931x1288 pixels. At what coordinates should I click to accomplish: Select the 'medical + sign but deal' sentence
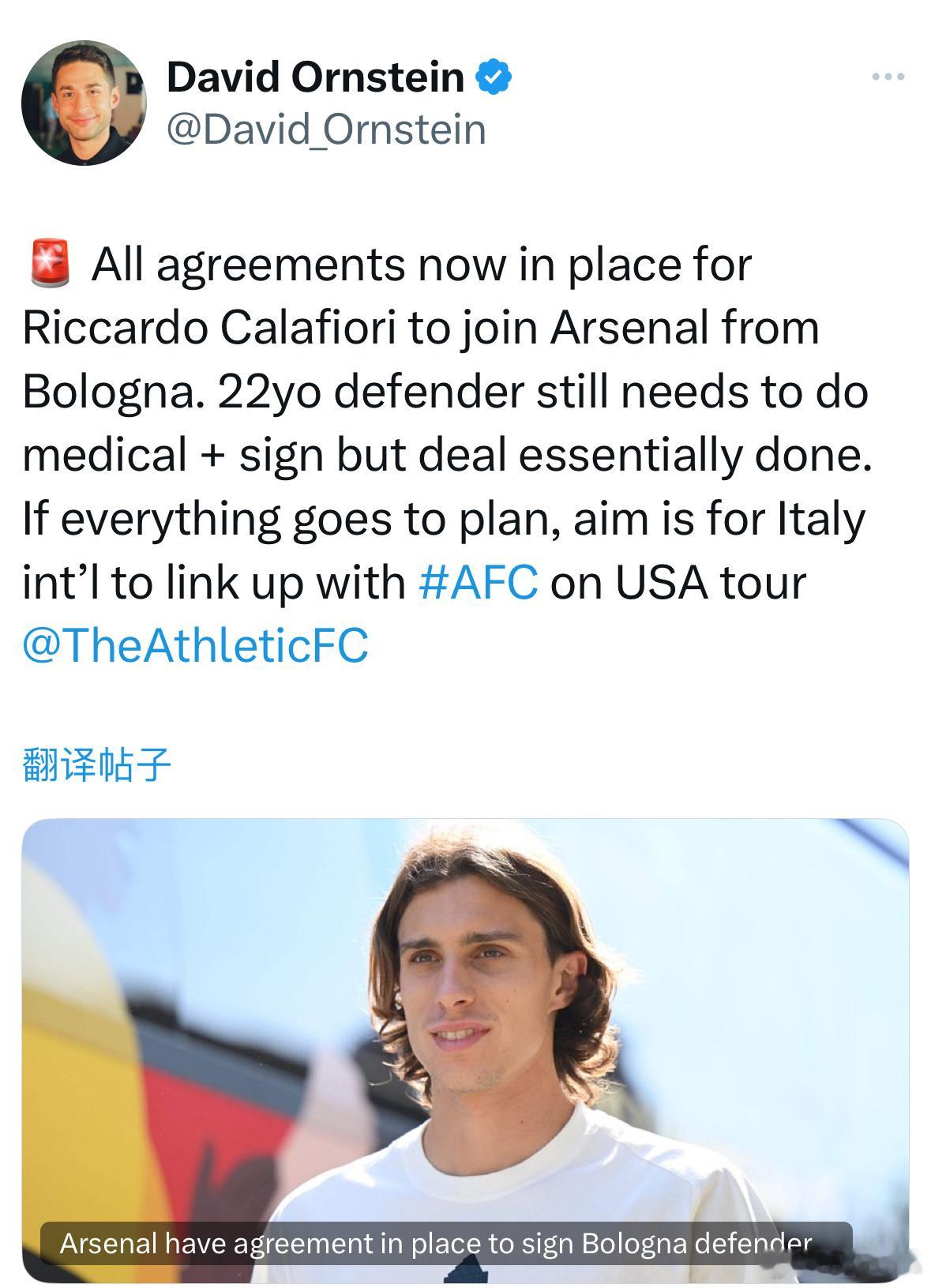click(x=448, y=455)
